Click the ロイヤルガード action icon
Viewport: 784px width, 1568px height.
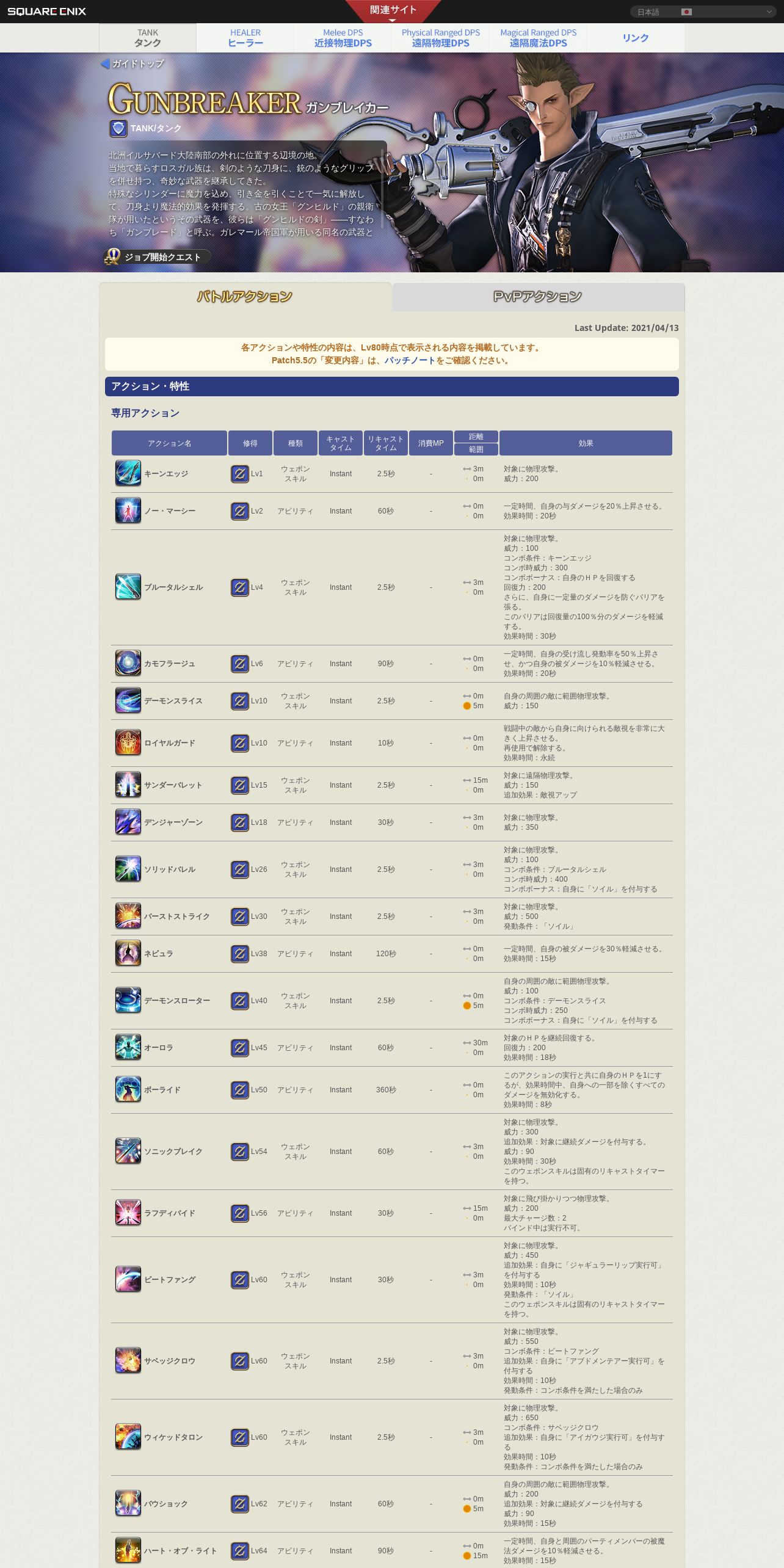pyautogui.click(x=128, y=742)
